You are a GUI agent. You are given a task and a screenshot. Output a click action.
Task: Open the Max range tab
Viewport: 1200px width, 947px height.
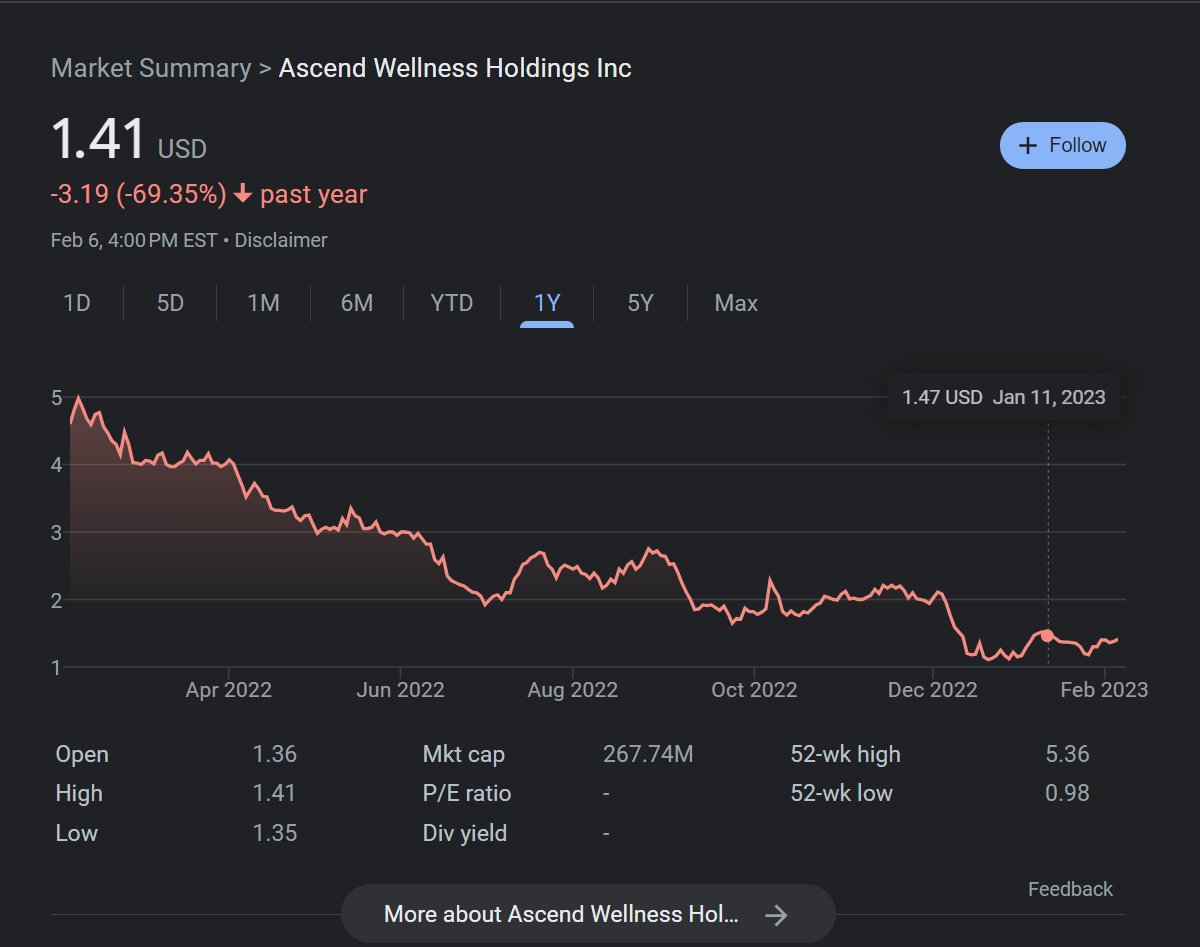[736, 303]
